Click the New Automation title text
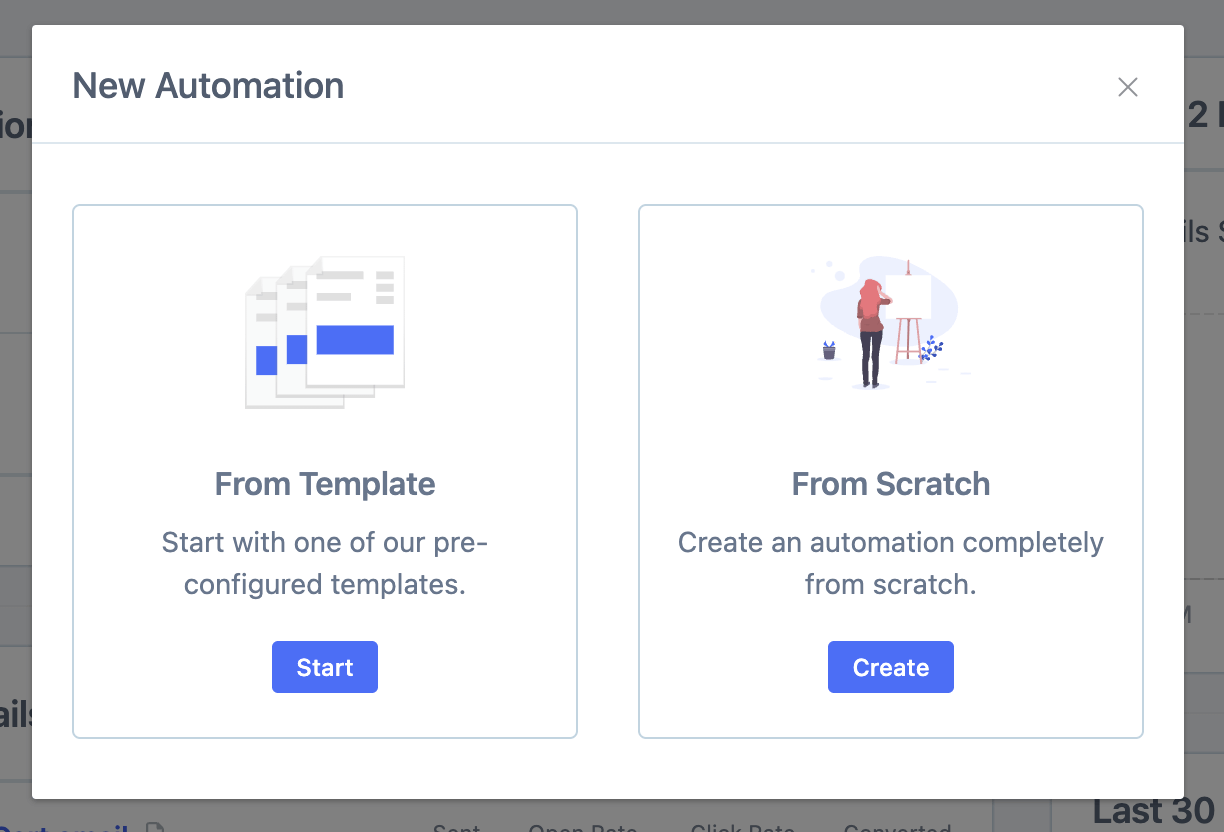 207,86
